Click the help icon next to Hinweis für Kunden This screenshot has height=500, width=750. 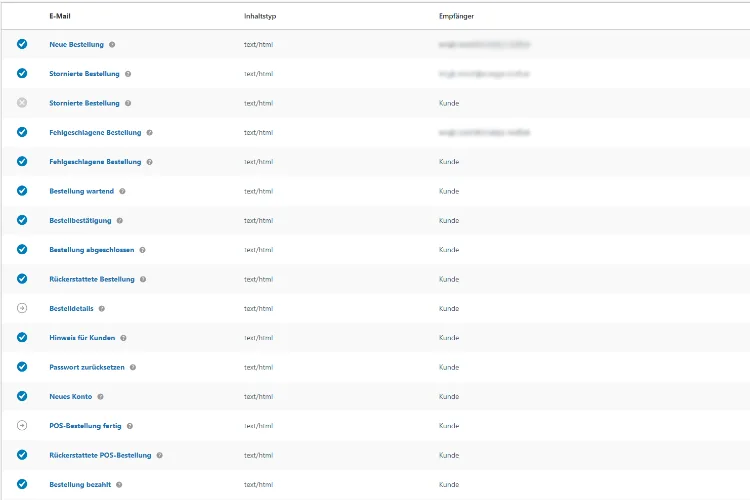pos(123,338)
